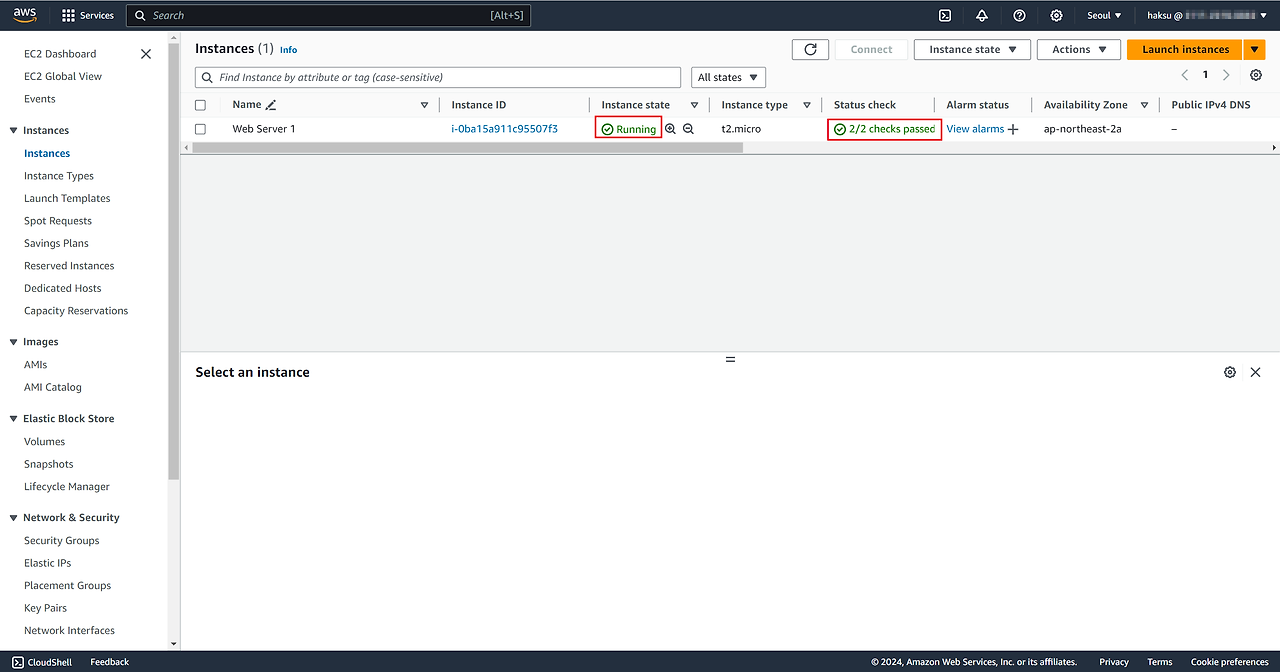
Task: Open CloudShell from top navigation icon
Action: click(x=944, y=15)
